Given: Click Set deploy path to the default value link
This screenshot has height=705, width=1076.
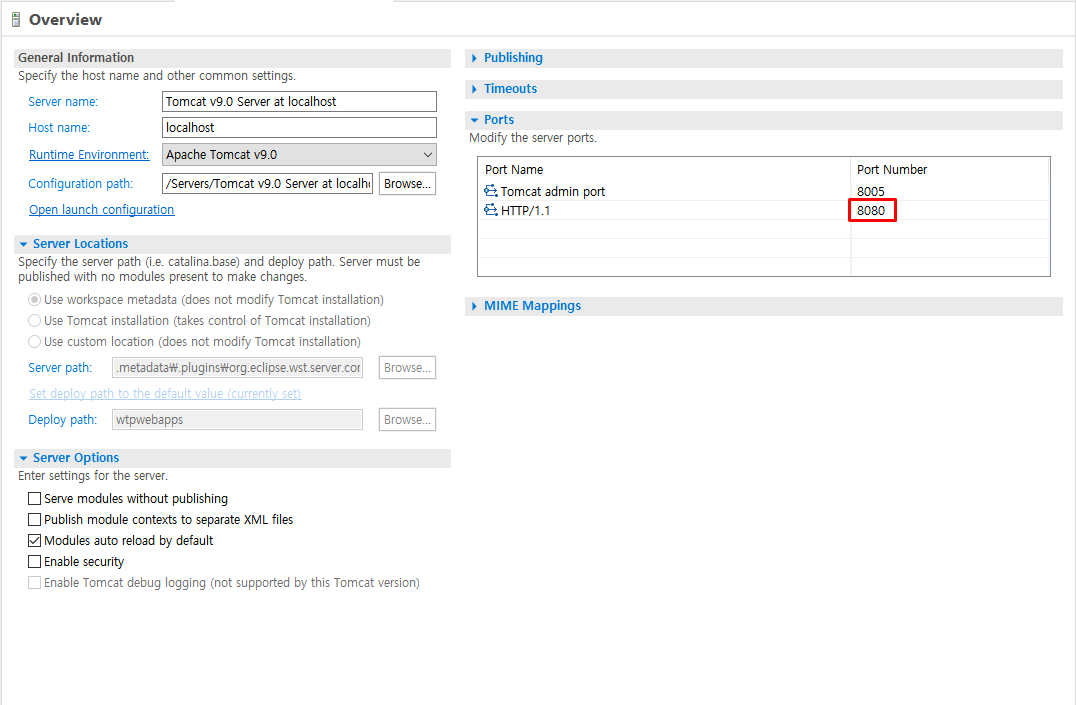Looking at the screenshot, I should 165,393.
